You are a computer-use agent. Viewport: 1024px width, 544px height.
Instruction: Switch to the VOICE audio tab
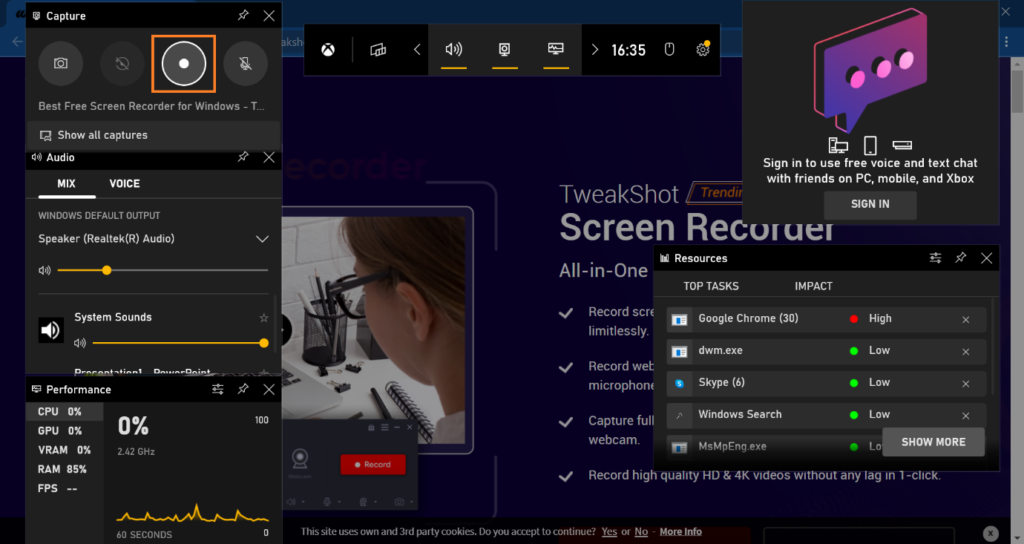(x=124, y=184)
